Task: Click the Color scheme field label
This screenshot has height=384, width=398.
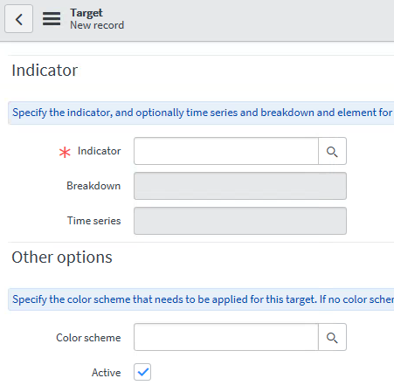Action: (88, 338)
